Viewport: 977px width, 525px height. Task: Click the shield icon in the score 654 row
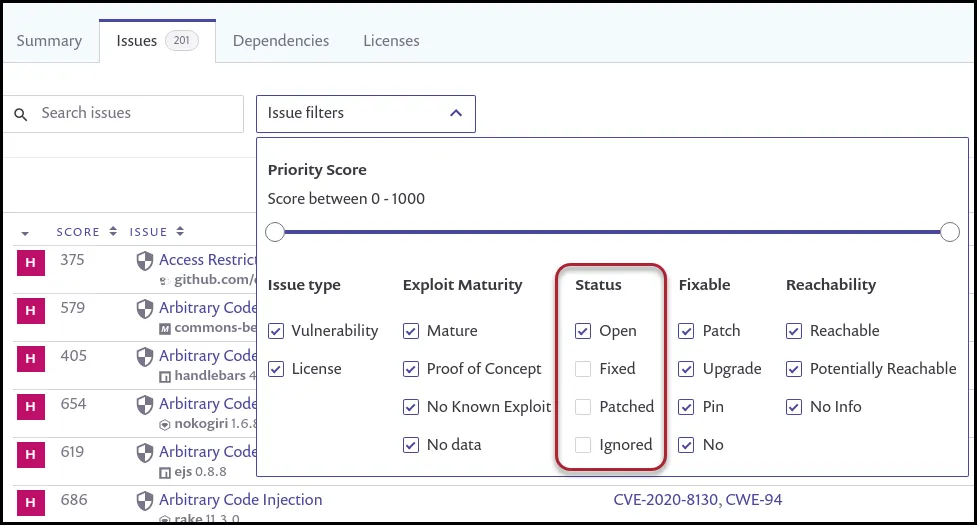[x=145, y=405]
